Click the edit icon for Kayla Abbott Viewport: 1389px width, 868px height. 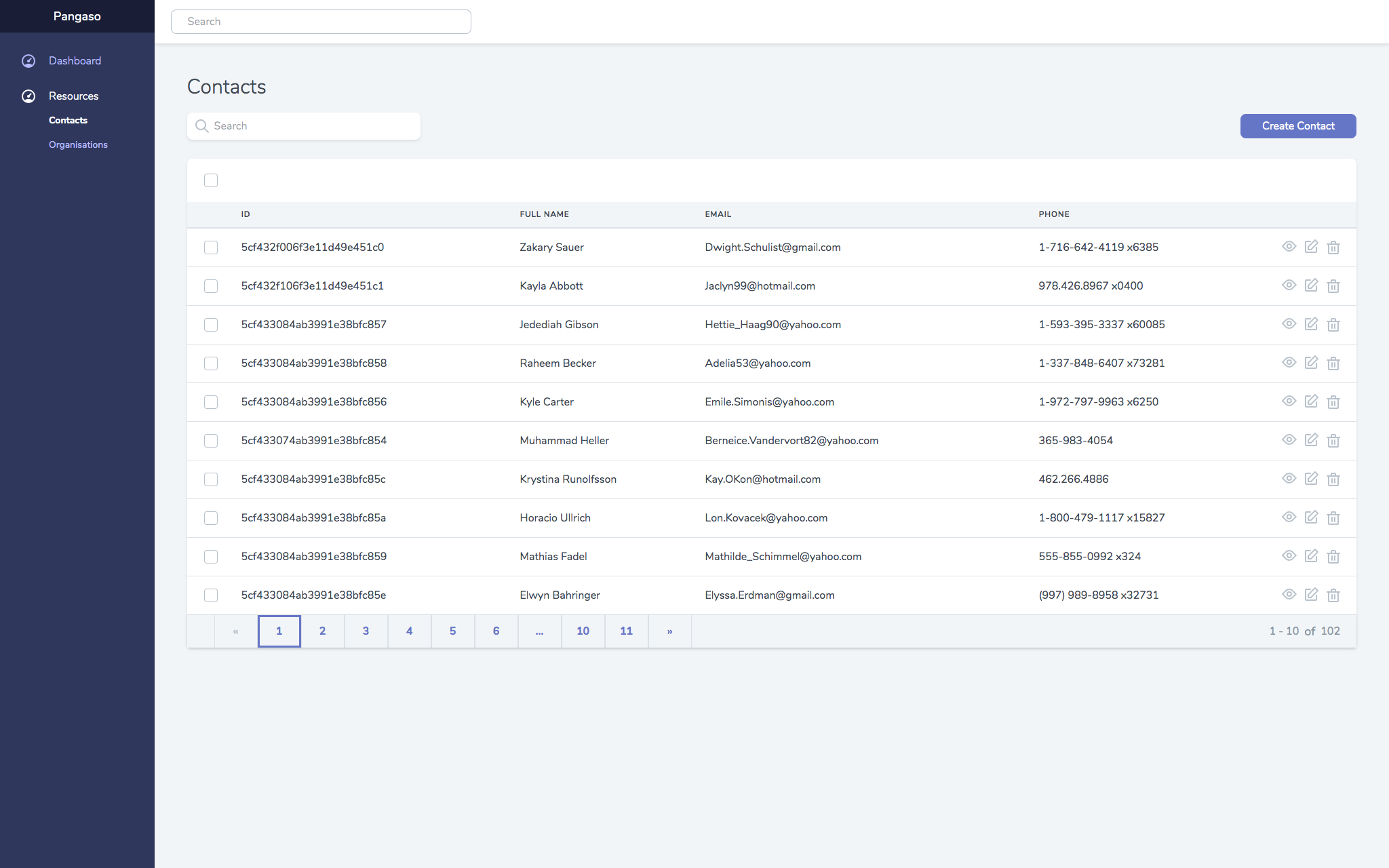click(1312, 286)
